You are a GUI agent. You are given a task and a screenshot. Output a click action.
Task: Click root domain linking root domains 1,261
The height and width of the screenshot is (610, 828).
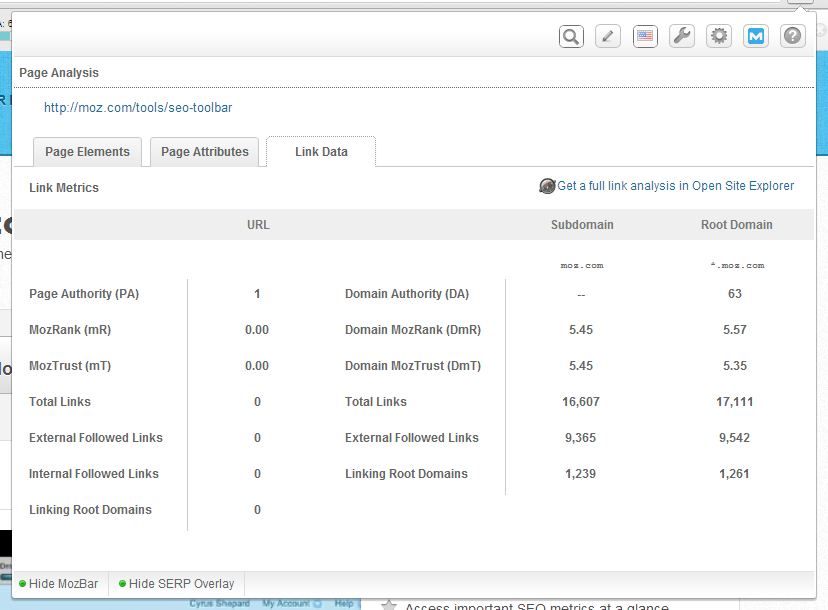pos(734,474)
